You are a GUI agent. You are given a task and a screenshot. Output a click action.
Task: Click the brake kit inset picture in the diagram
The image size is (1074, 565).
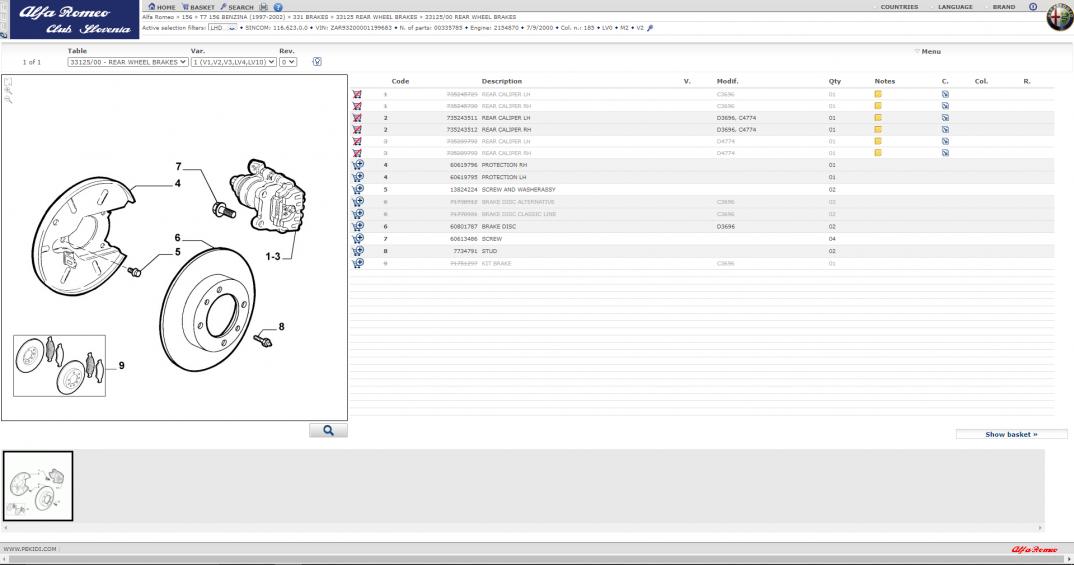coord(60,366)
